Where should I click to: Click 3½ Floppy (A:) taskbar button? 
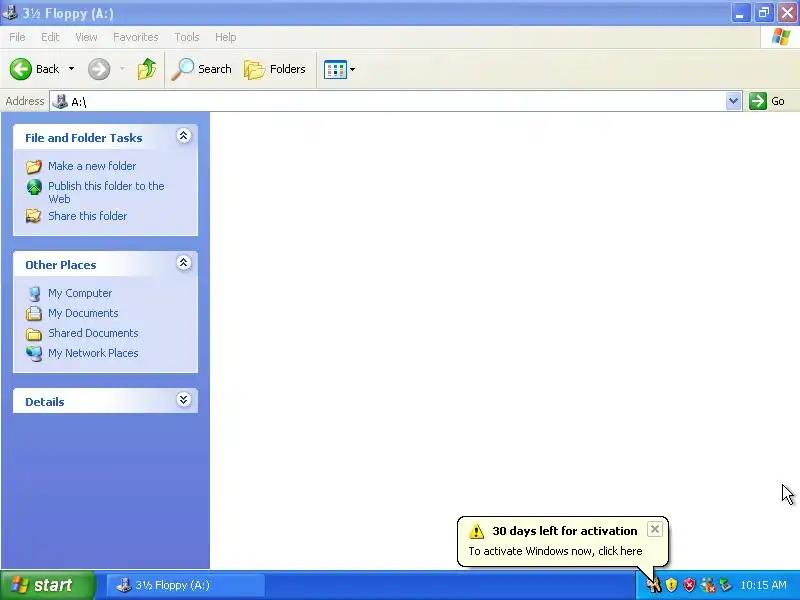tap(186, 585)
